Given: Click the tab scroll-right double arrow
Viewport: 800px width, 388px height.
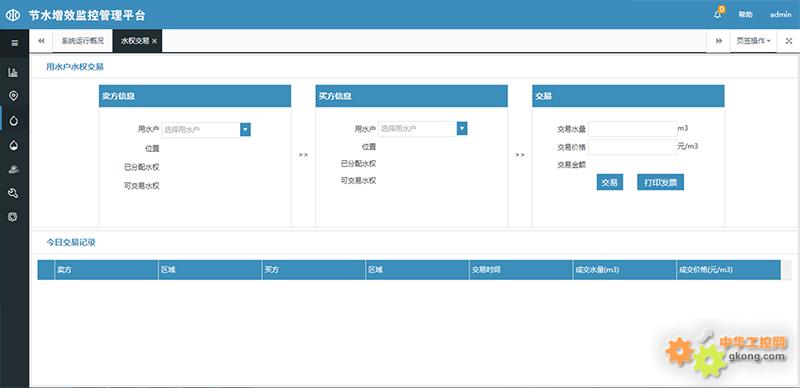Looking at the screenshot, I should click(719, 41).
